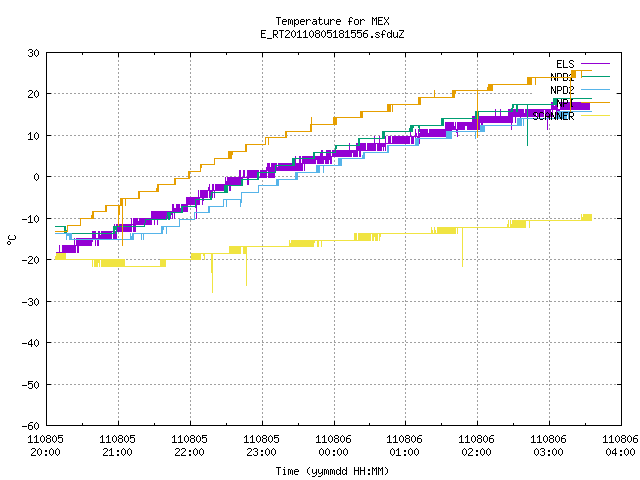The image size is (640, 480).
Task: Click the yellow SCANNER downward spike near -28
Action: click(x=212, y=273)
